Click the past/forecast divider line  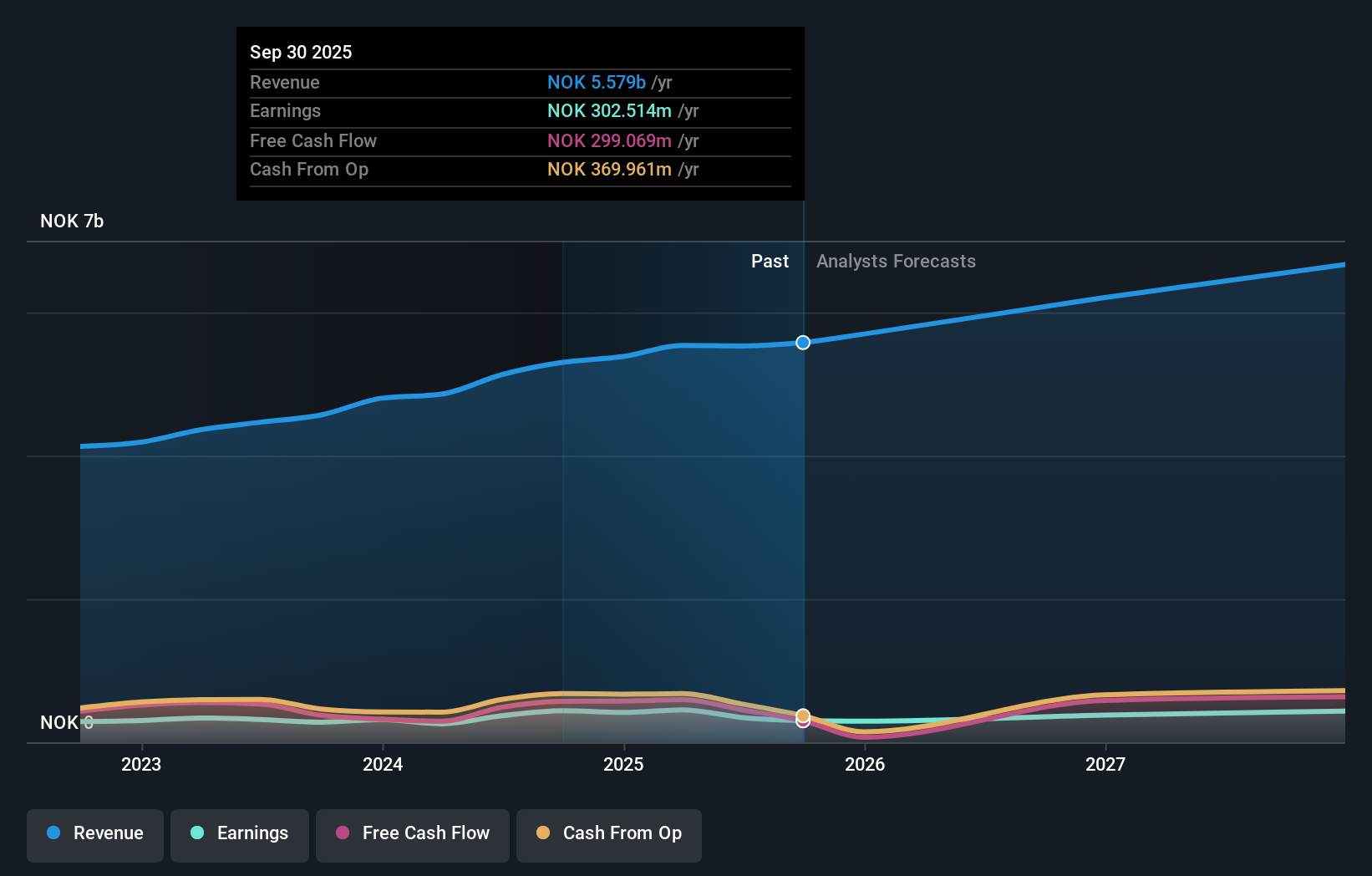(802, 502)
